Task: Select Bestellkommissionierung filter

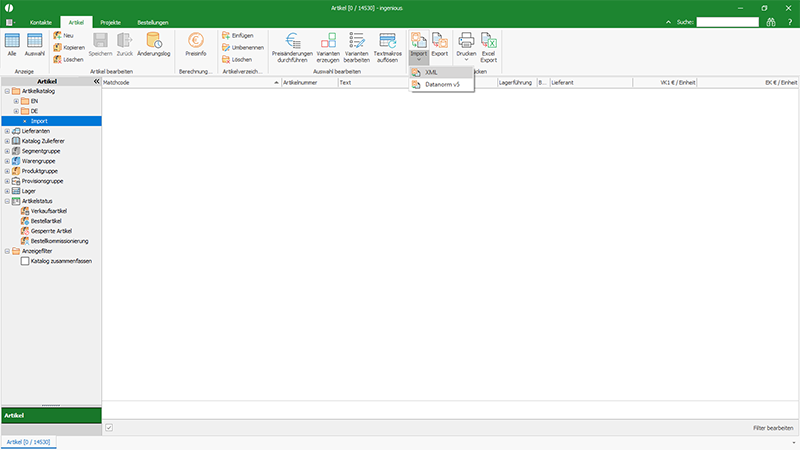Action: pos(59,241)
